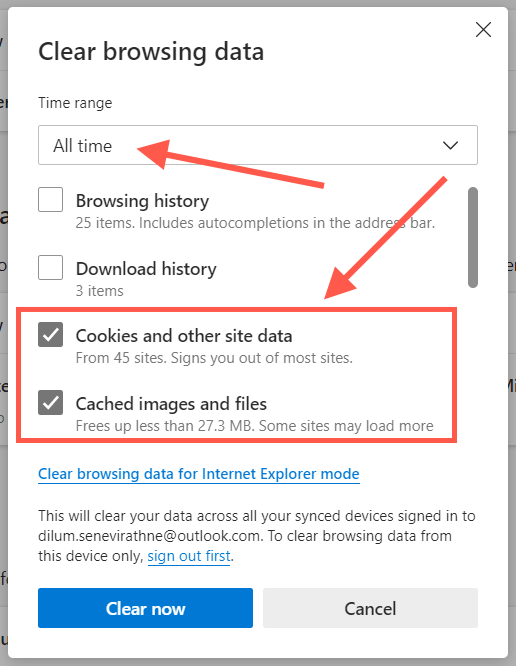Open the Time range dropdown
516x666 pixels.
(x=258, y=145)
